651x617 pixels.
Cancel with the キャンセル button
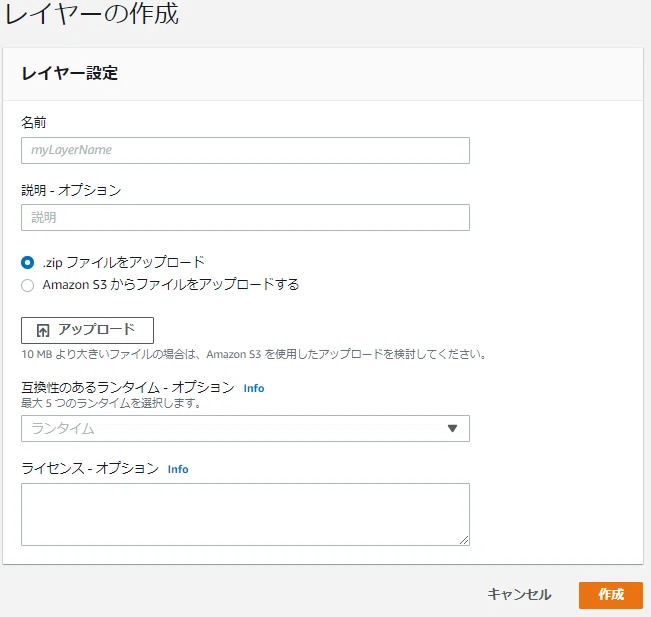coord(519,594)
